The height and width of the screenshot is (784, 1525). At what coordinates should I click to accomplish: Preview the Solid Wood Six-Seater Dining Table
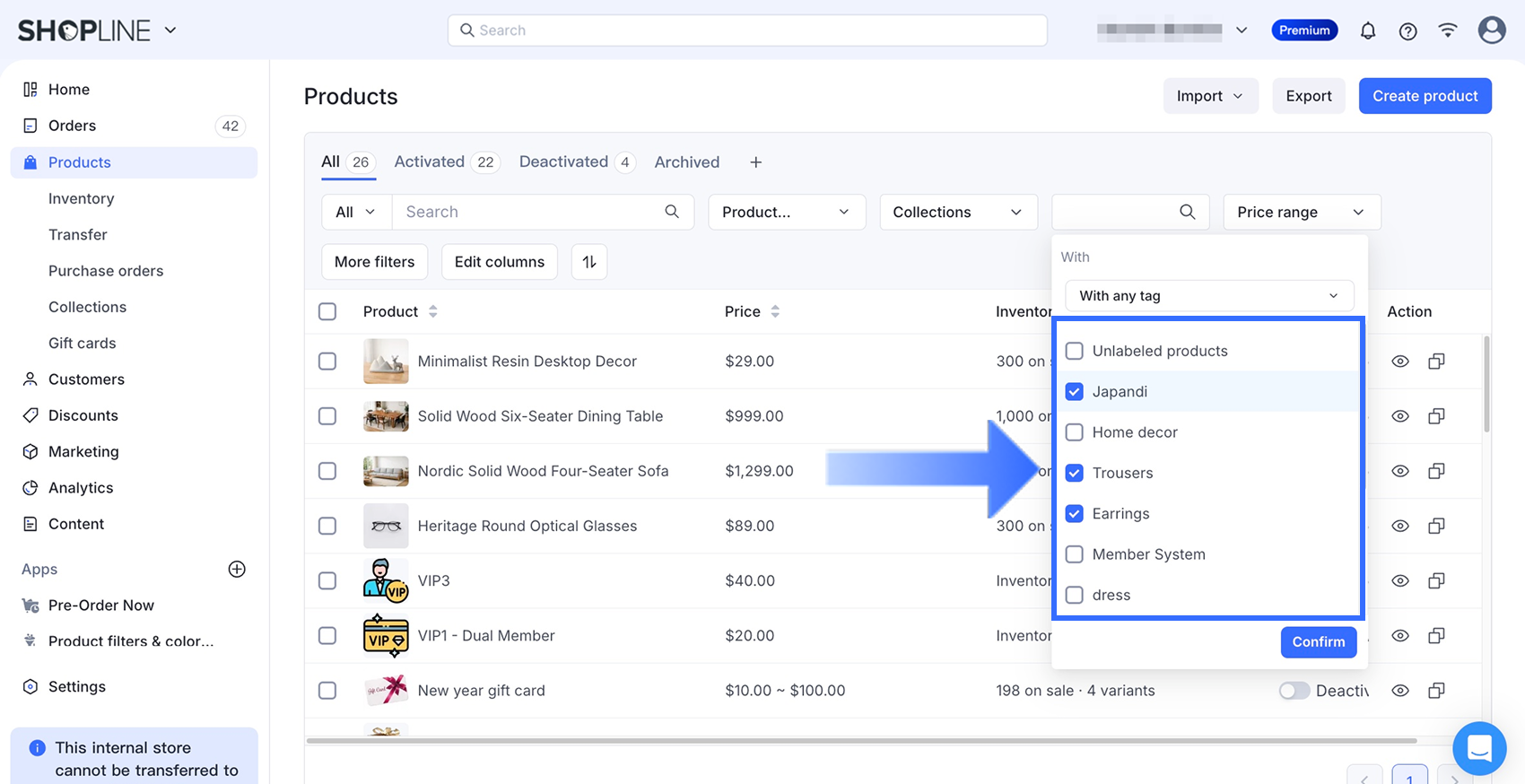coord(1399,416)
